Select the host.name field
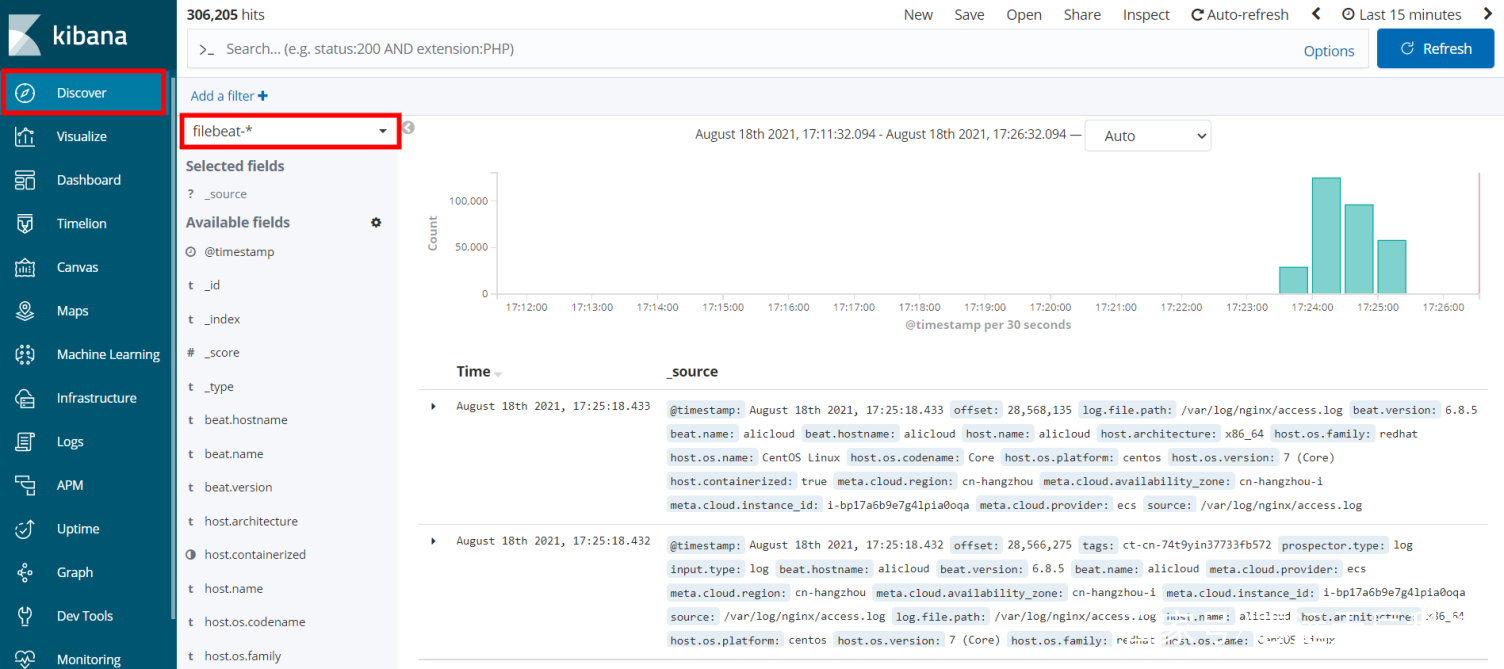Screen dimensions: 1504x669 234,588
